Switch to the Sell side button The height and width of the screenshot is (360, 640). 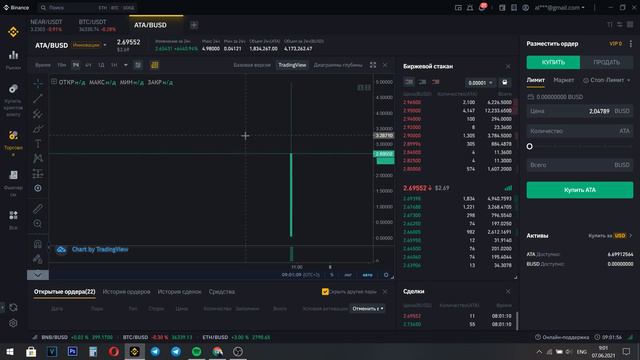coord(607,62)
